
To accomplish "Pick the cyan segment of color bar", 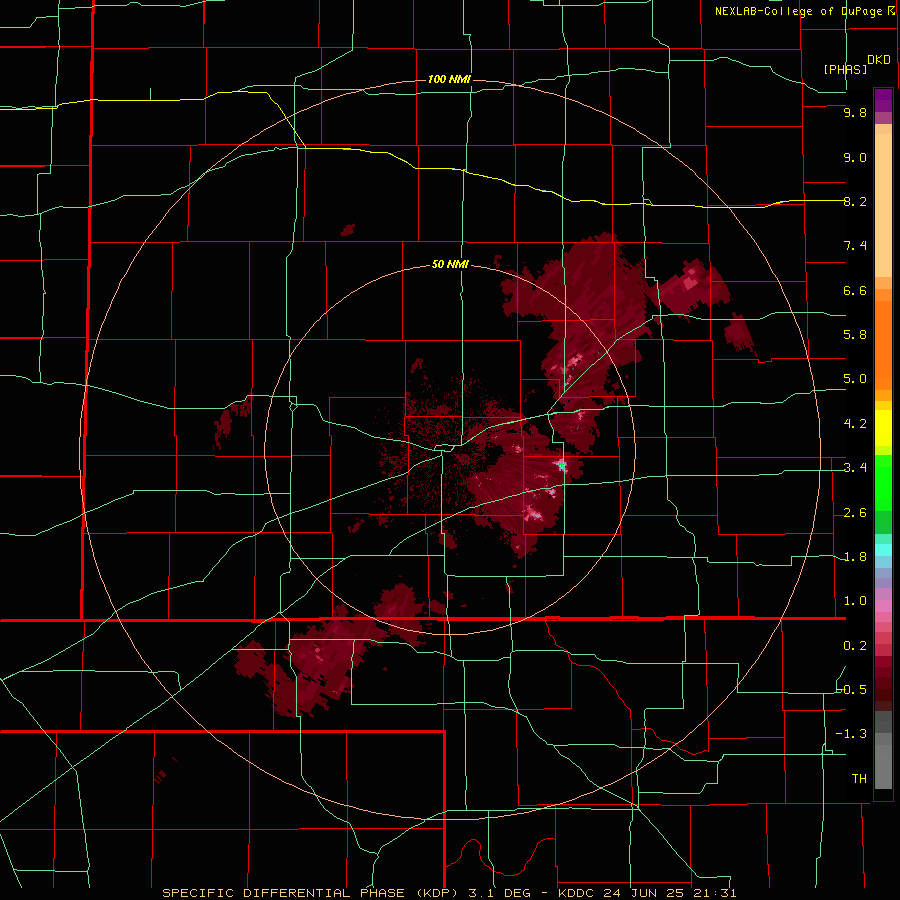I will (883, 550).
